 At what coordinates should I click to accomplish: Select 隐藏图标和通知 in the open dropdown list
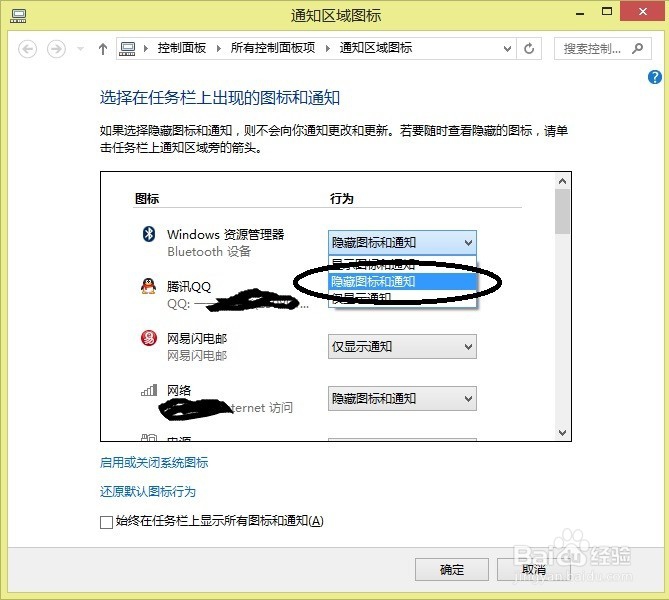[403, 281]
